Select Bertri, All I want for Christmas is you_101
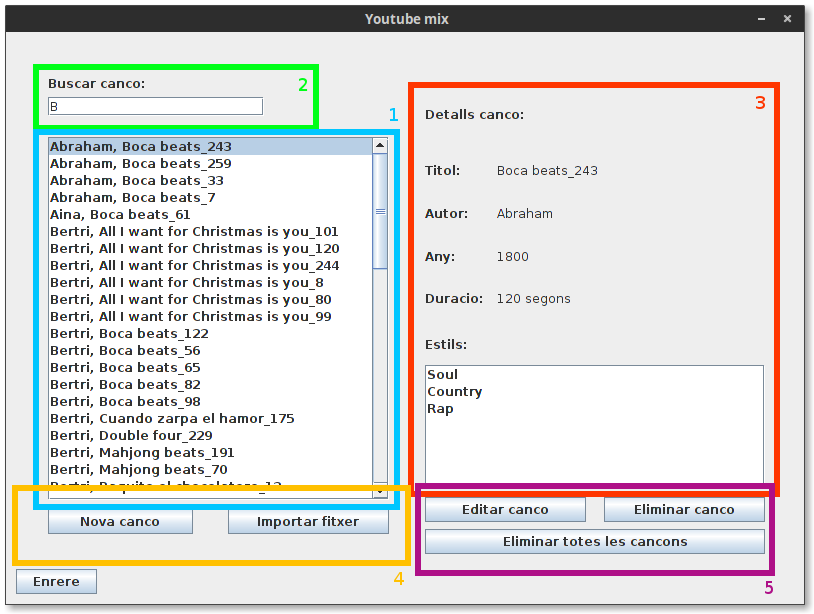This screenshot has width=814, height=614. click(211, 231)
